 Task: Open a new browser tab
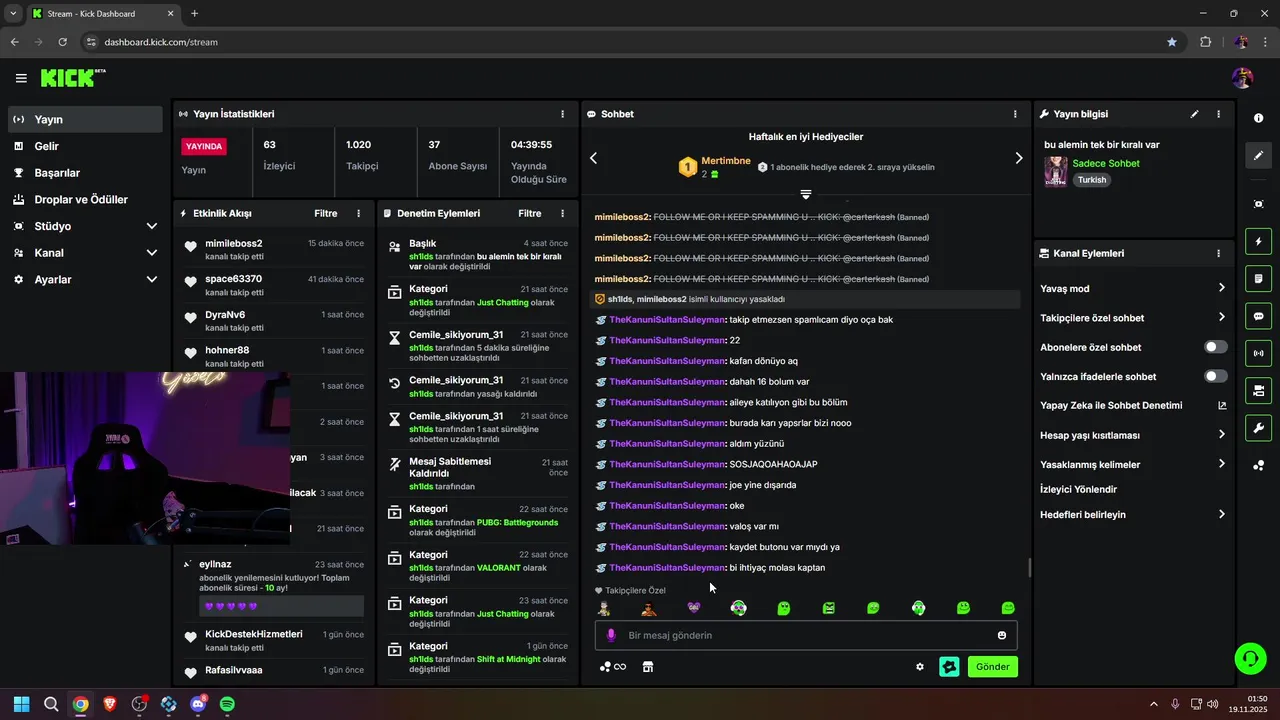click(194, 14)
